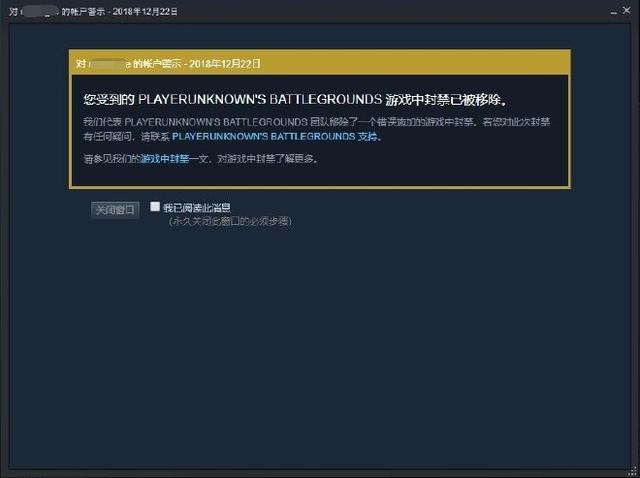Click the 游戏中封禁已被移除 headline text

click(446, 100)
